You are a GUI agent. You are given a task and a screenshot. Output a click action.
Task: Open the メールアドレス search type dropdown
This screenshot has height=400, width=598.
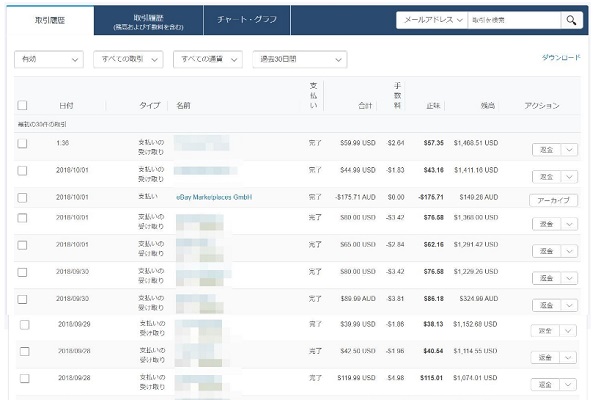pos(432,20)
